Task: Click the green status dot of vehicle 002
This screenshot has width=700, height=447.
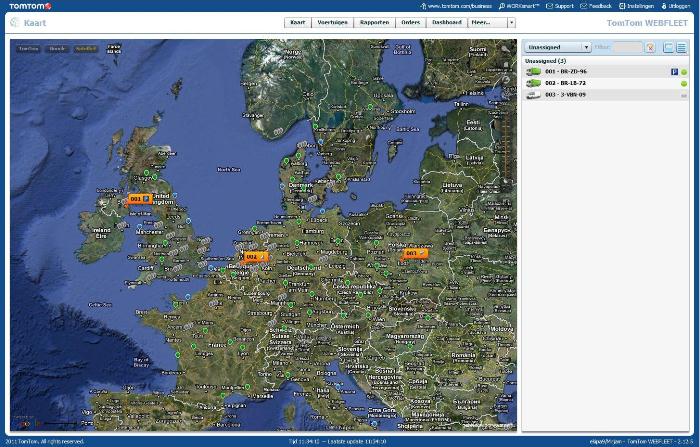Action: [684, 84]
